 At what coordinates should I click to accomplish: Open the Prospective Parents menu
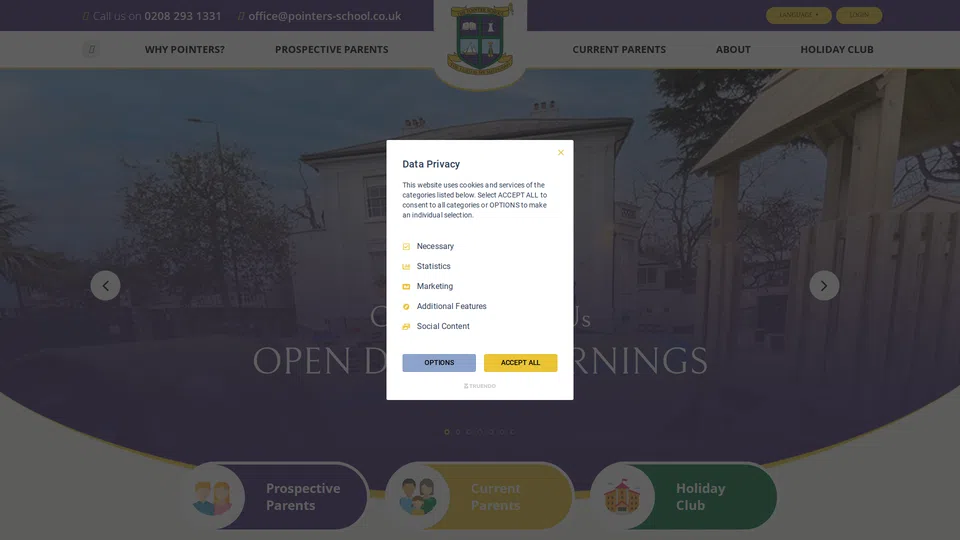[331, 50]
